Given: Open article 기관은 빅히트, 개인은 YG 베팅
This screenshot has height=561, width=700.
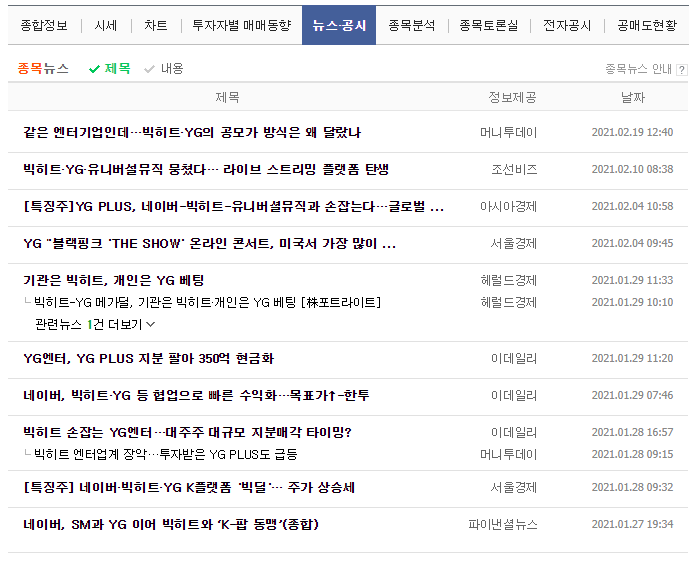Looking at the screenshot, I should 114,281.
